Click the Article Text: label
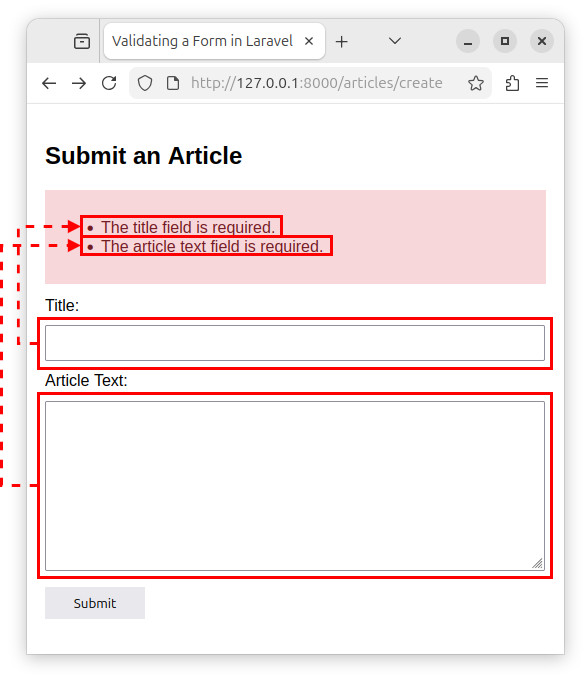This screenshot has height=679, width=586. [86, 380]
